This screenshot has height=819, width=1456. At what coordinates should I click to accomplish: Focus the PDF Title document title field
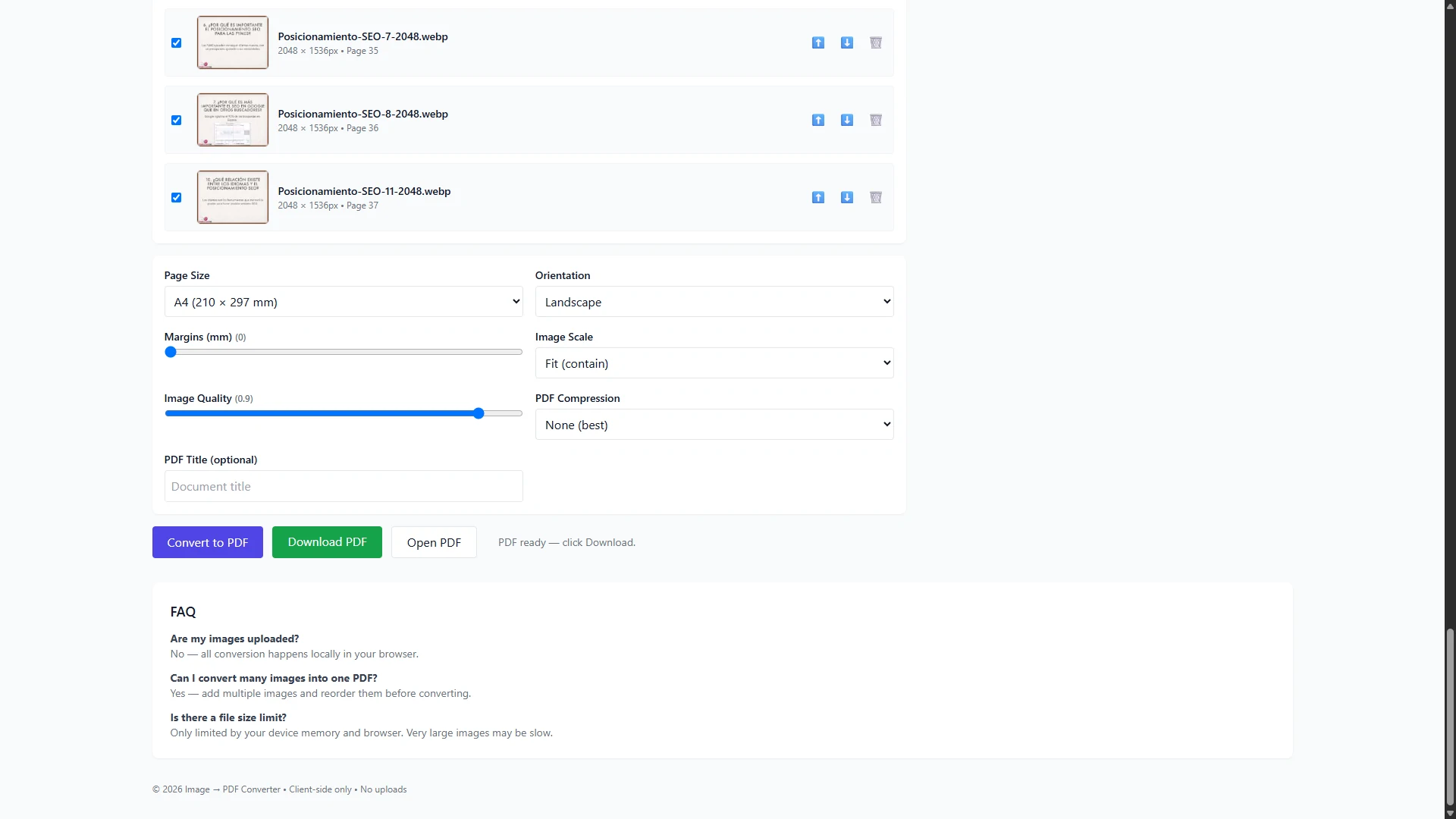(344, 486)
